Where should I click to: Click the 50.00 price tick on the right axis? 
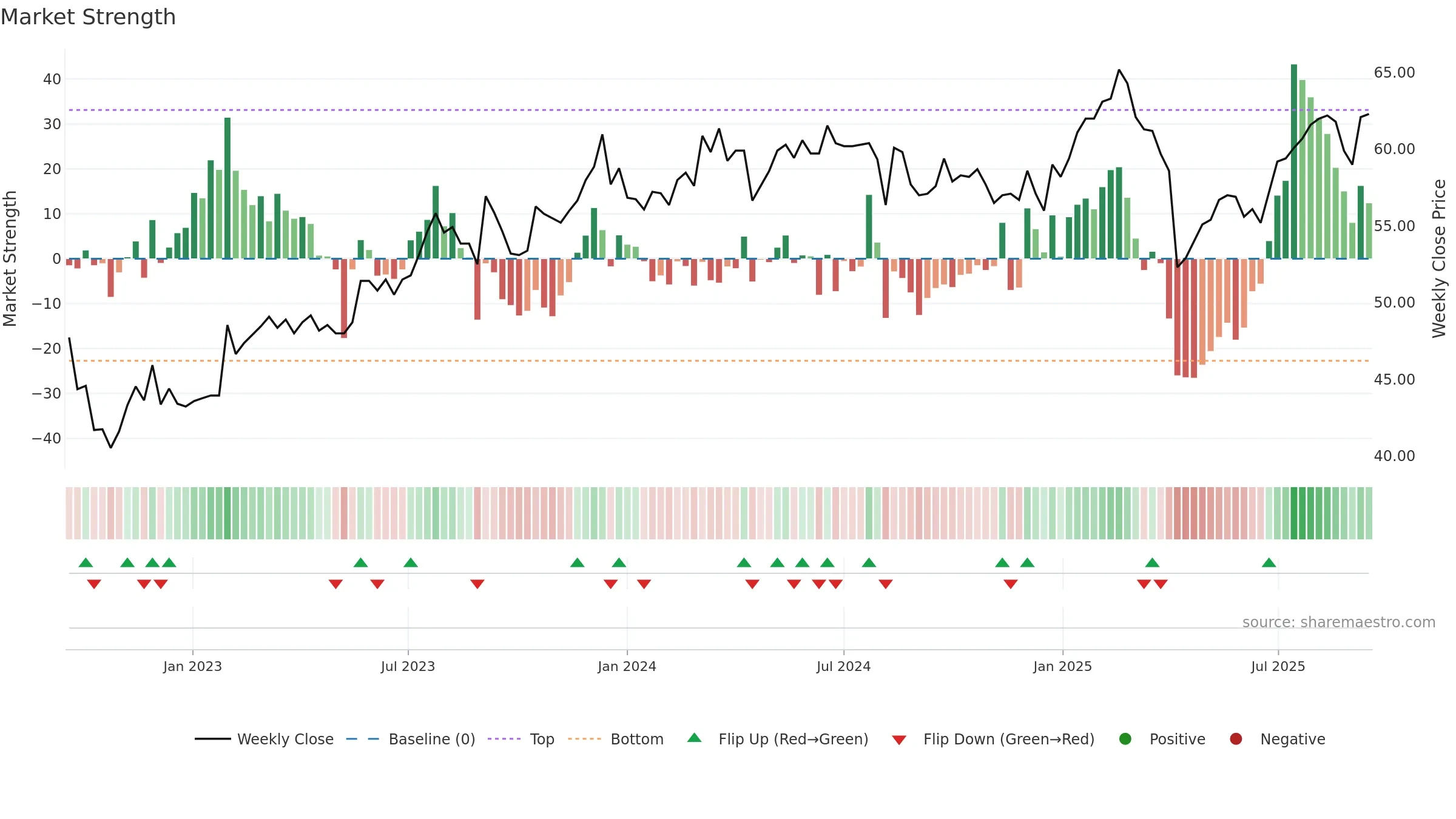pyautogui.click(x=1394, y=302)
